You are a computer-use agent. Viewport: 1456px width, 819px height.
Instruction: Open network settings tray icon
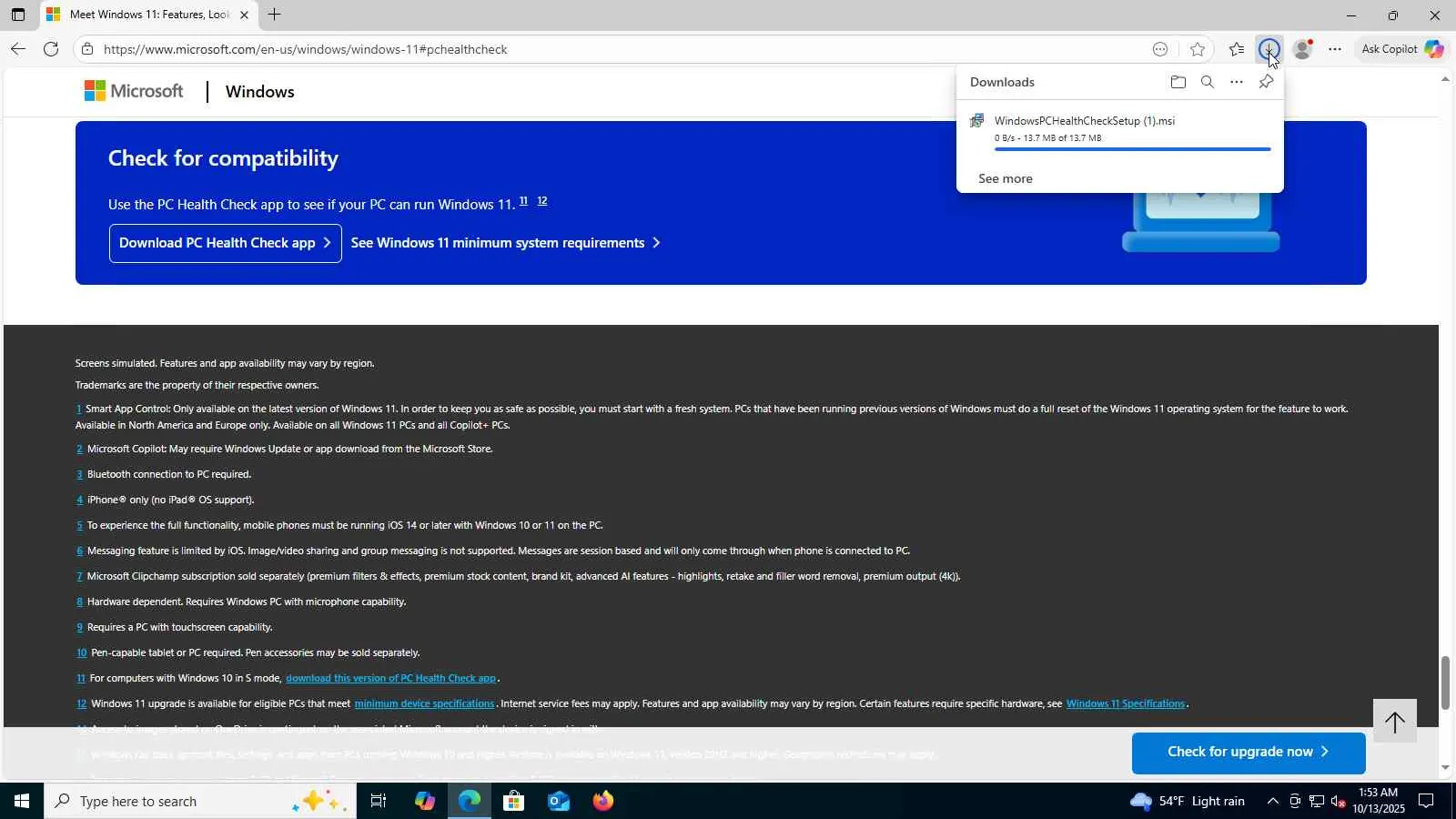coord(1317,801)
